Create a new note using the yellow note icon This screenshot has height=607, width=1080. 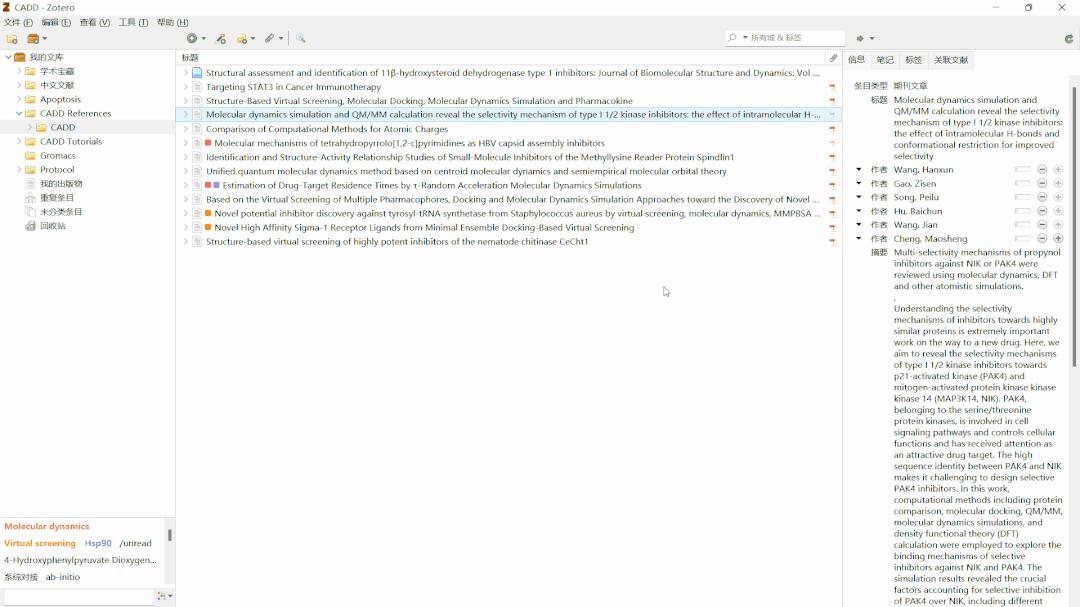click(x=243, y=38)
